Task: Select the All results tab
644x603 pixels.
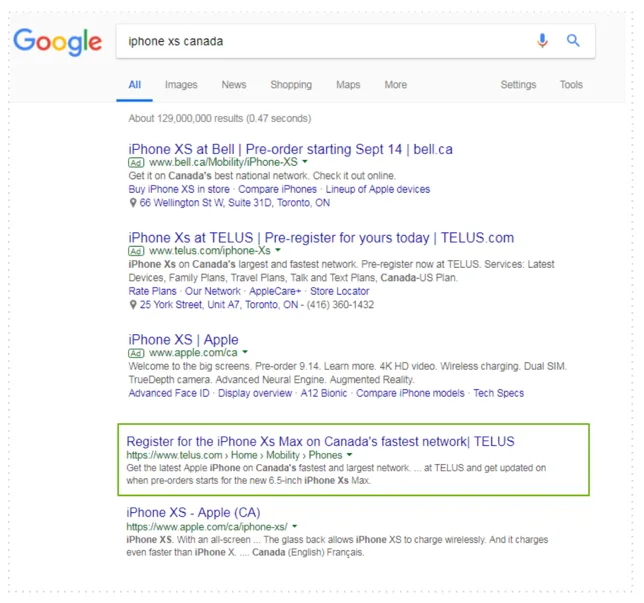Action: click(134, 85)
